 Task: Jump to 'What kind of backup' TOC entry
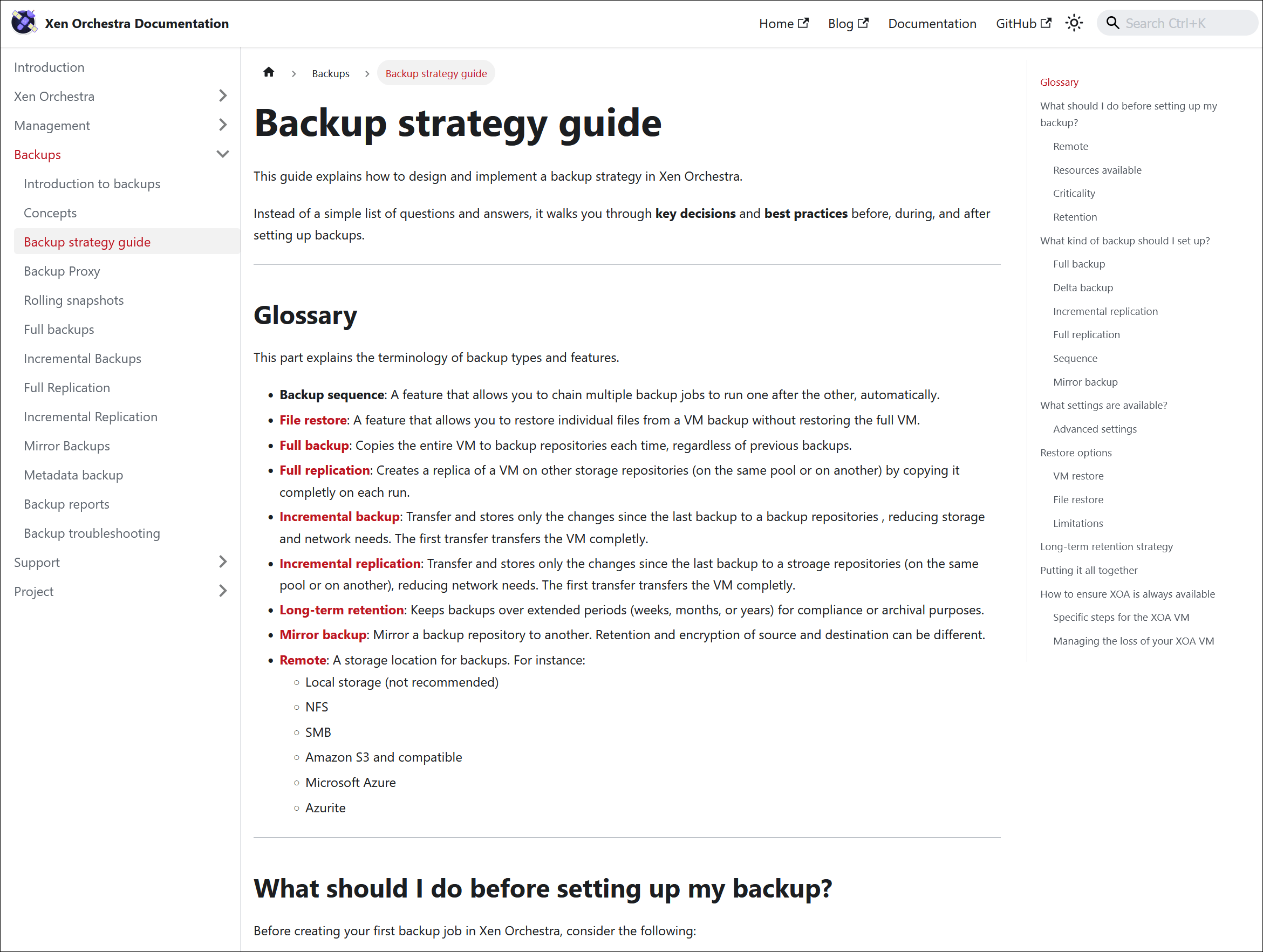(1125, 241)
